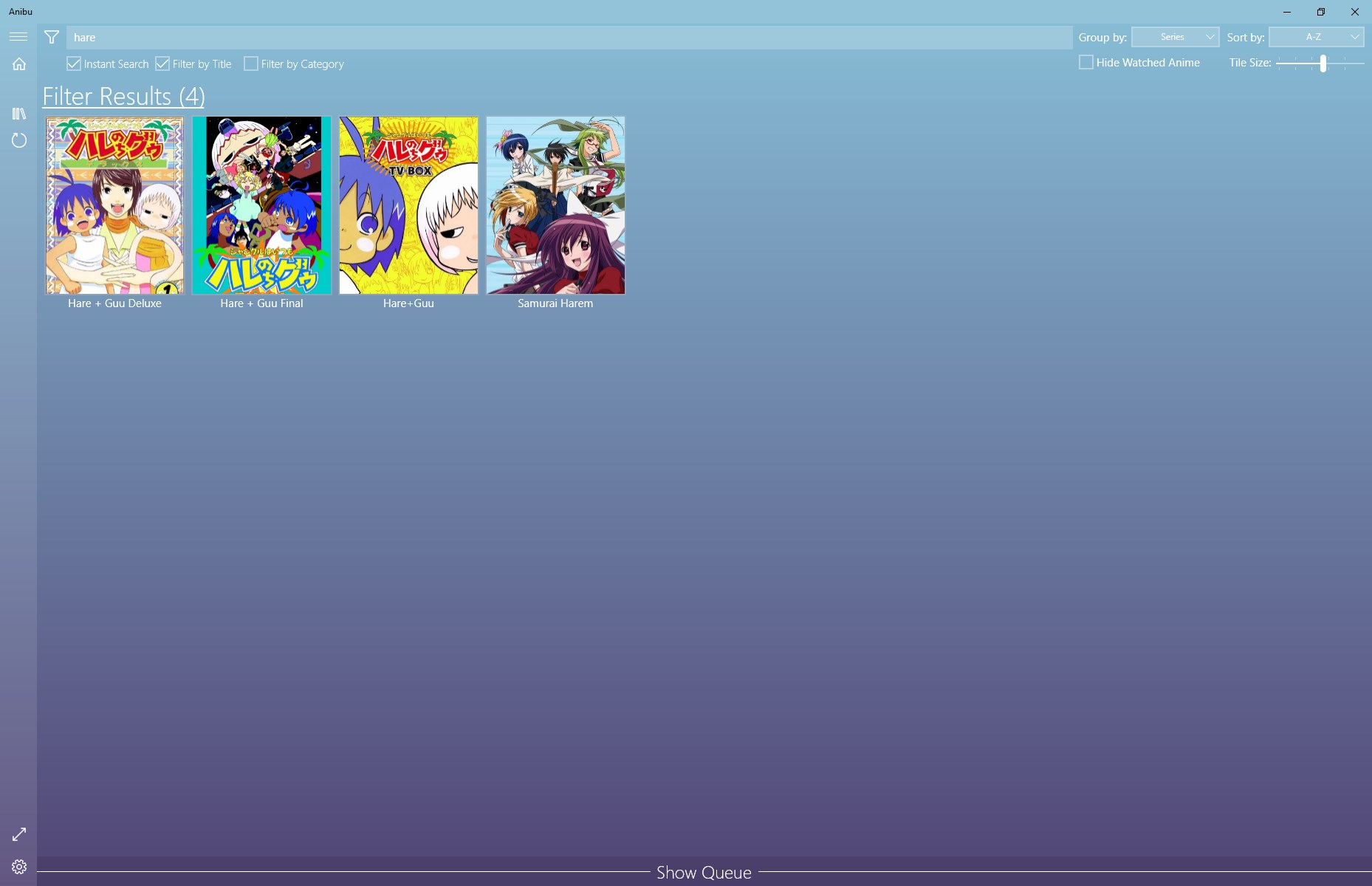Screen dimensions: 1372x886
Task: Click the 'Samurai Harem' title text
Action: 555,303
